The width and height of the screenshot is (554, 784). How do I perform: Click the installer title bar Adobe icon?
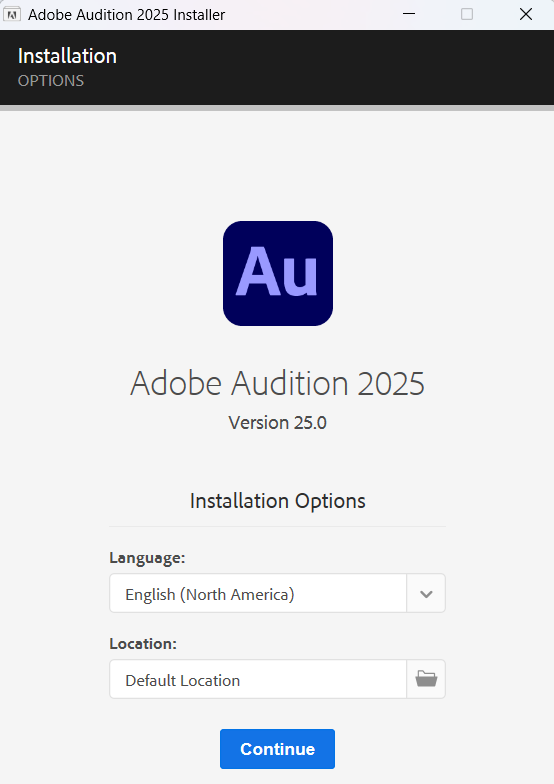(x=12, y=14)
